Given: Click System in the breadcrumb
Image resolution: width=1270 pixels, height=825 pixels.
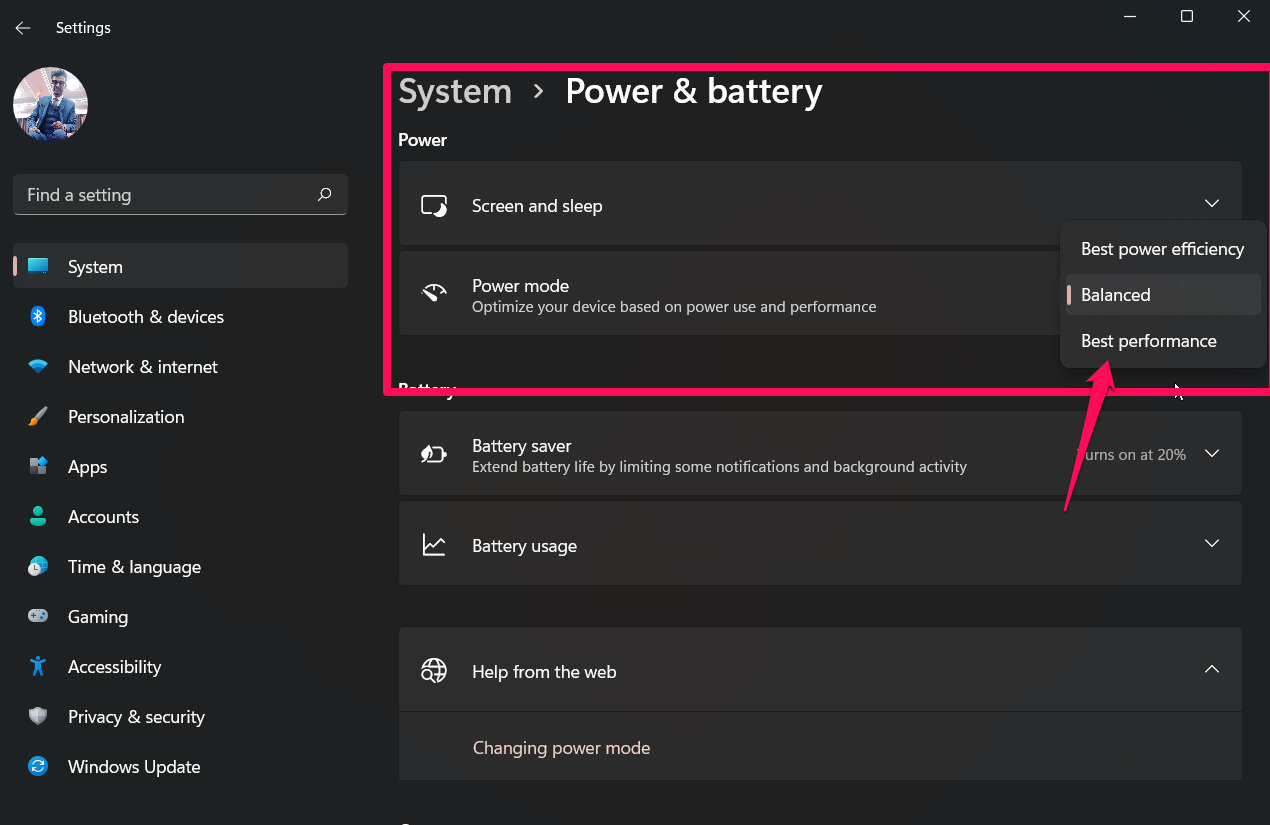Looking at the screenshot, I should [x=455, y=91].
